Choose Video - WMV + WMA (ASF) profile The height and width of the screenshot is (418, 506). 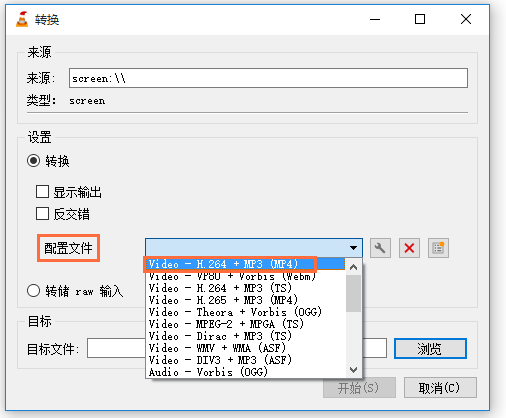tap(245, 348)
